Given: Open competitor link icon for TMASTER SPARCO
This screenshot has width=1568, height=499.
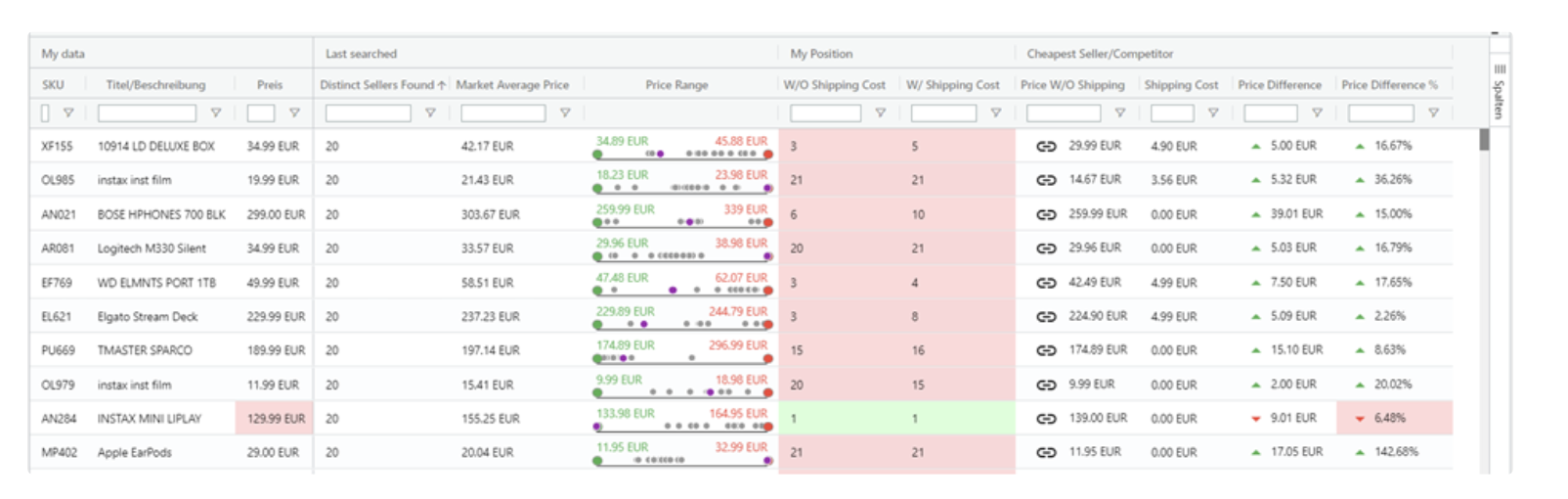Looking at the screenshot, I should (1046, 350).
